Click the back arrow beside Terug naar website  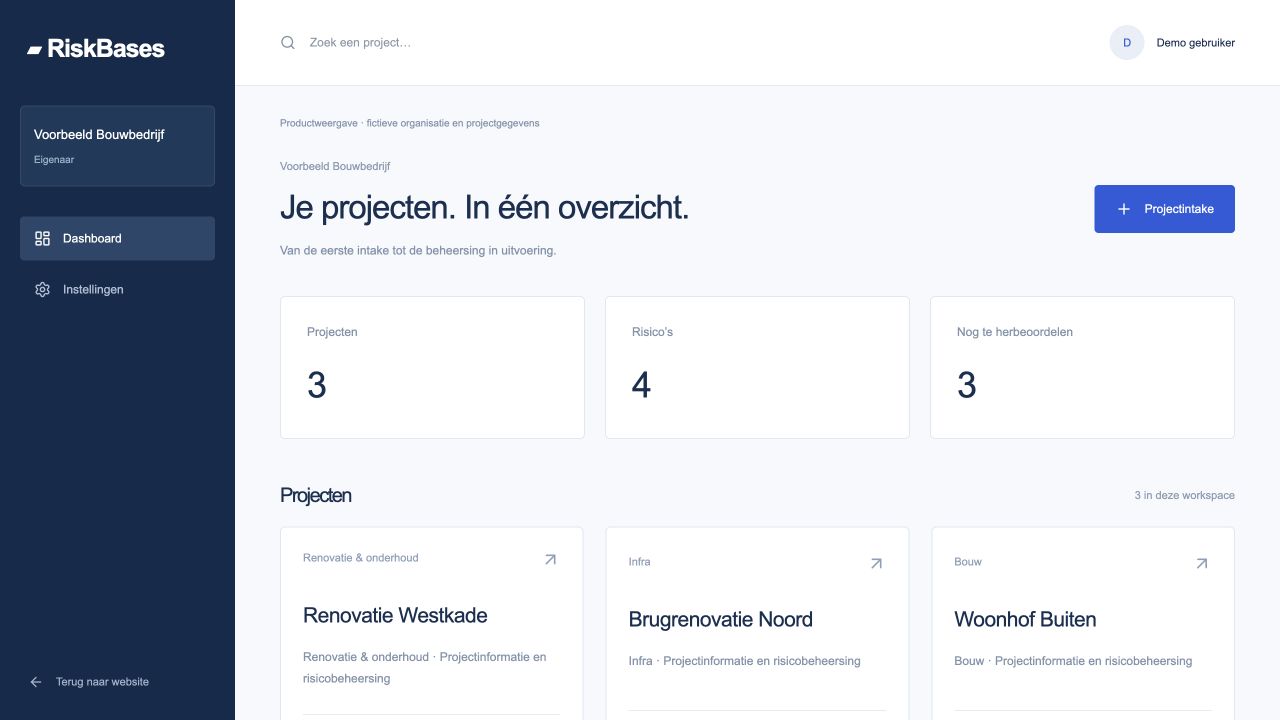tap(36, 682)
